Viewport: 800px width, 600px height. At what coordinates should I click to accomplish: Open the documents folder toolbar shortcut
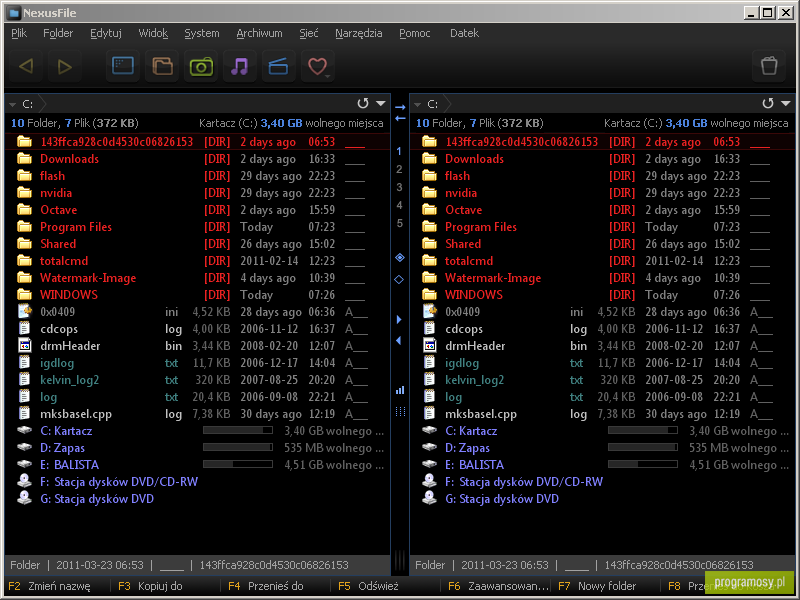coord(162,66)
